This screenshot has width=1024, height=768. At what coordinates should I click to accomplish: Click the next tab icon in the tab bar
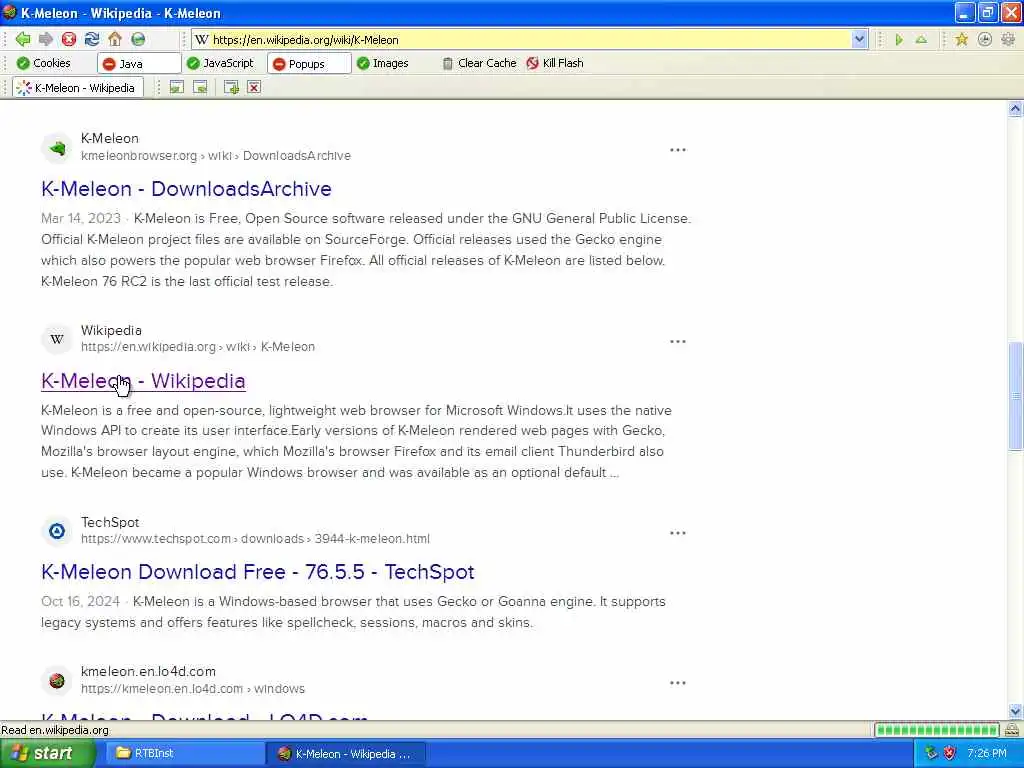[200, 88]
